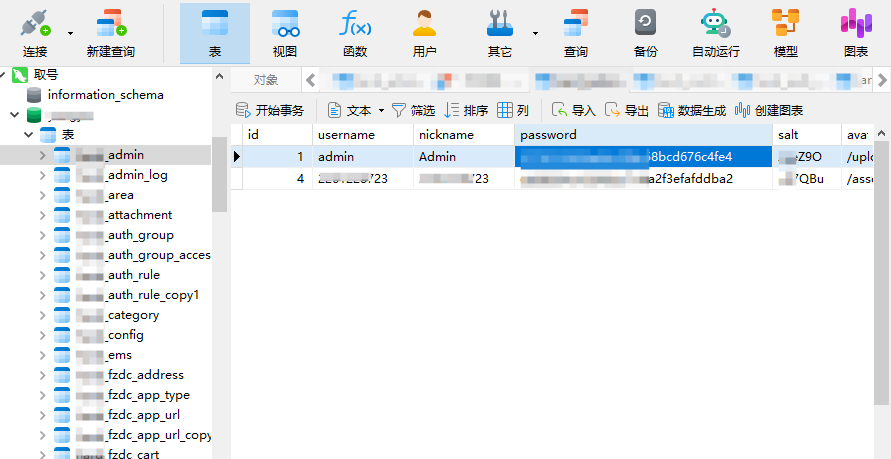This screenshot has height=459, width=891.
Task: Expand the 连接 dropdown arrow
Action: 70,33
